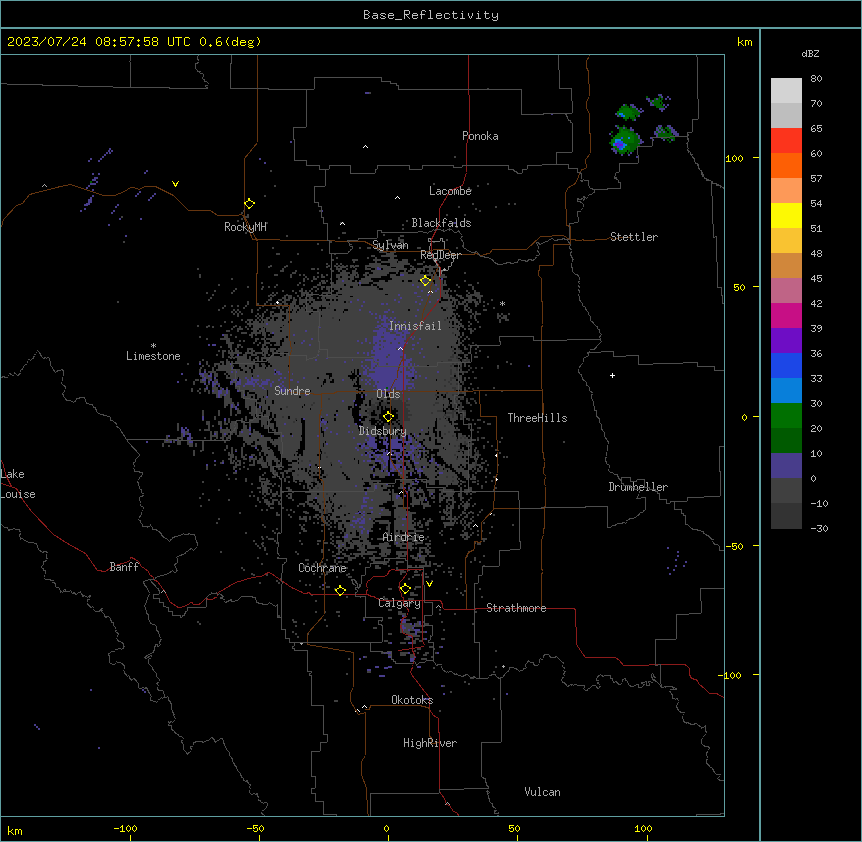The width and height of the screenshot is (862, 842).
Task: Select the red 60-65 dBZ legend swatch
Action: click(x=786, y=140)
